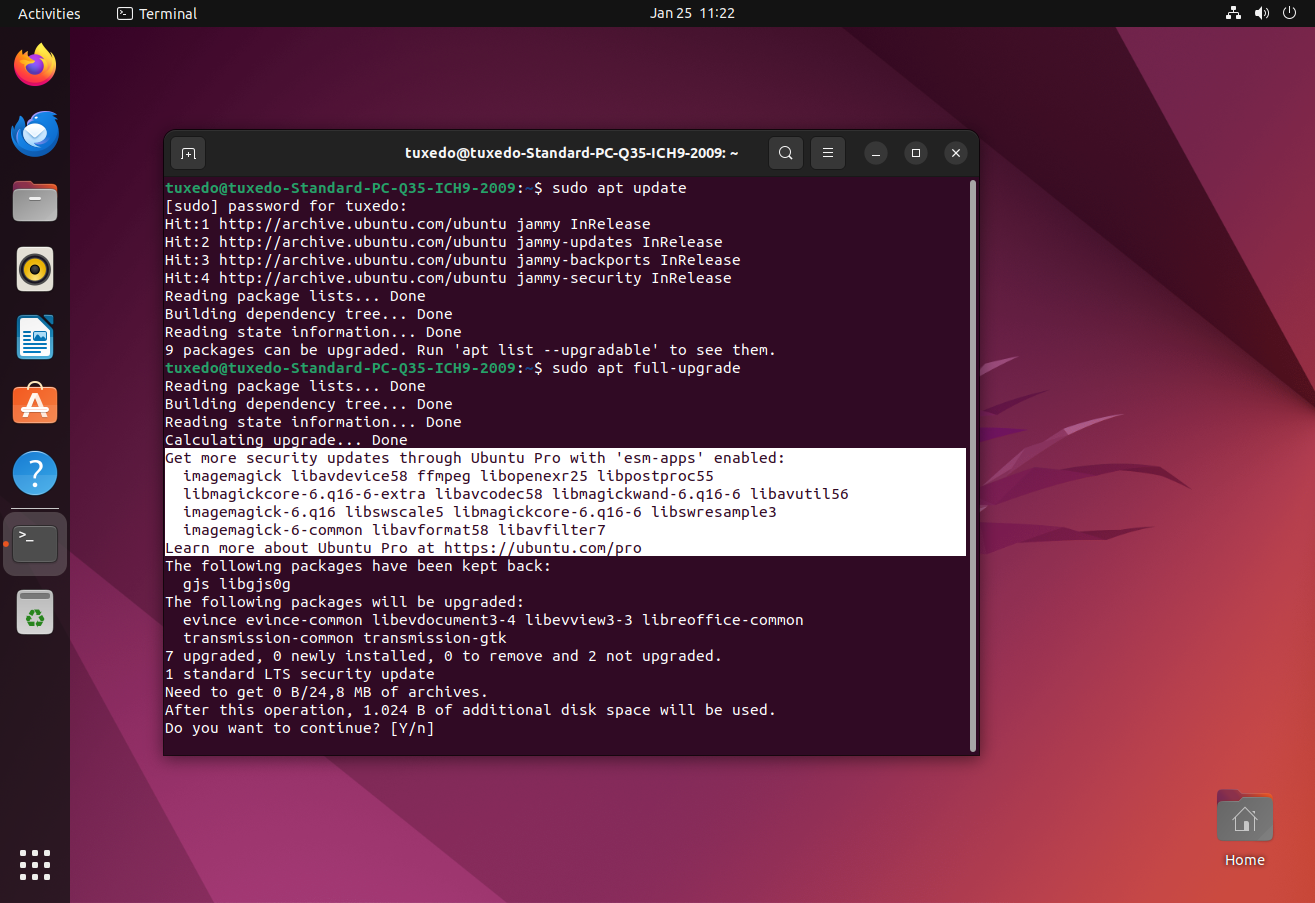The image size is (1315, 903).
Task: Open the Help icon in the dock
Action: (35, 472)
